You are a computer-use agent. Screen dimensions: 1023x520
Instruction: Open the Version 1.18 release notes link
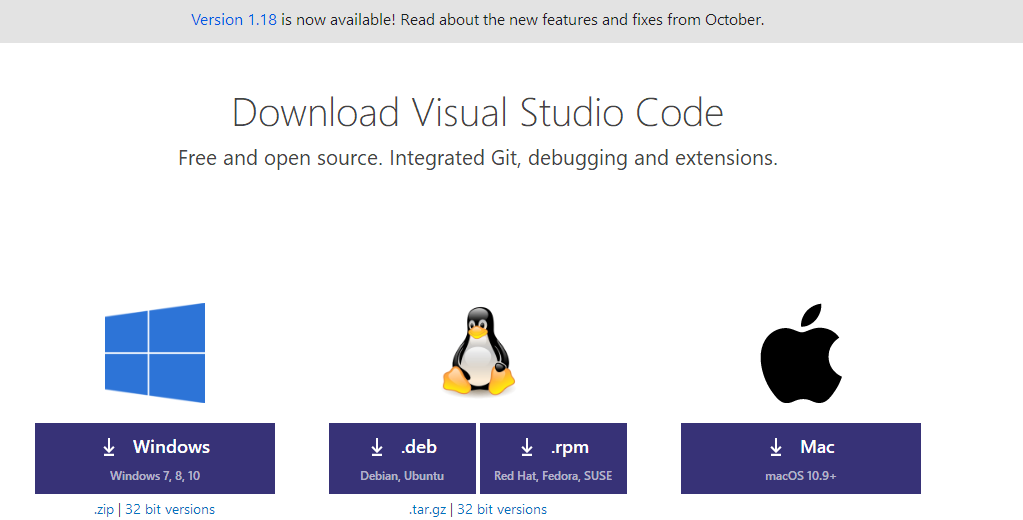[234, 20]
